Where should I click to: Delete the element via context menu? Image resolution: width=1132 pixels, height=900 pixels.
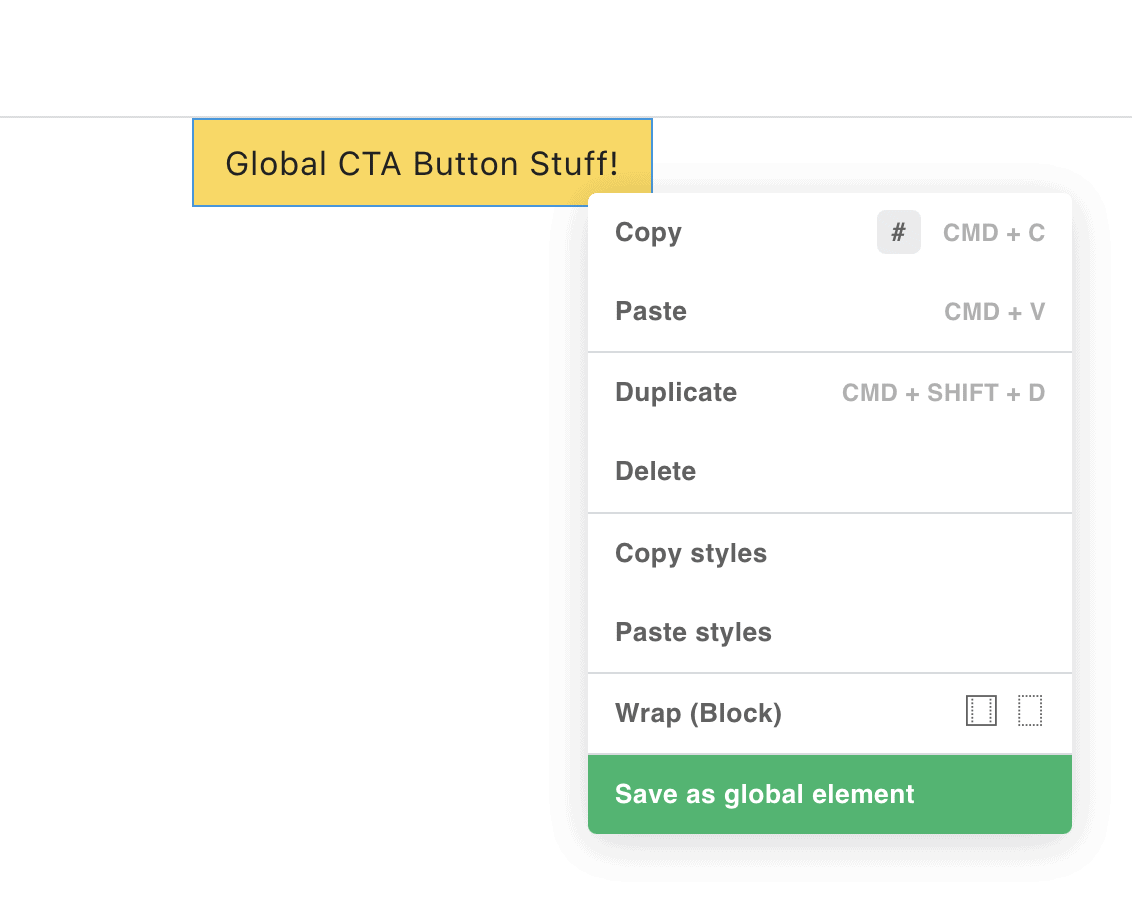(x=656, y=472)
